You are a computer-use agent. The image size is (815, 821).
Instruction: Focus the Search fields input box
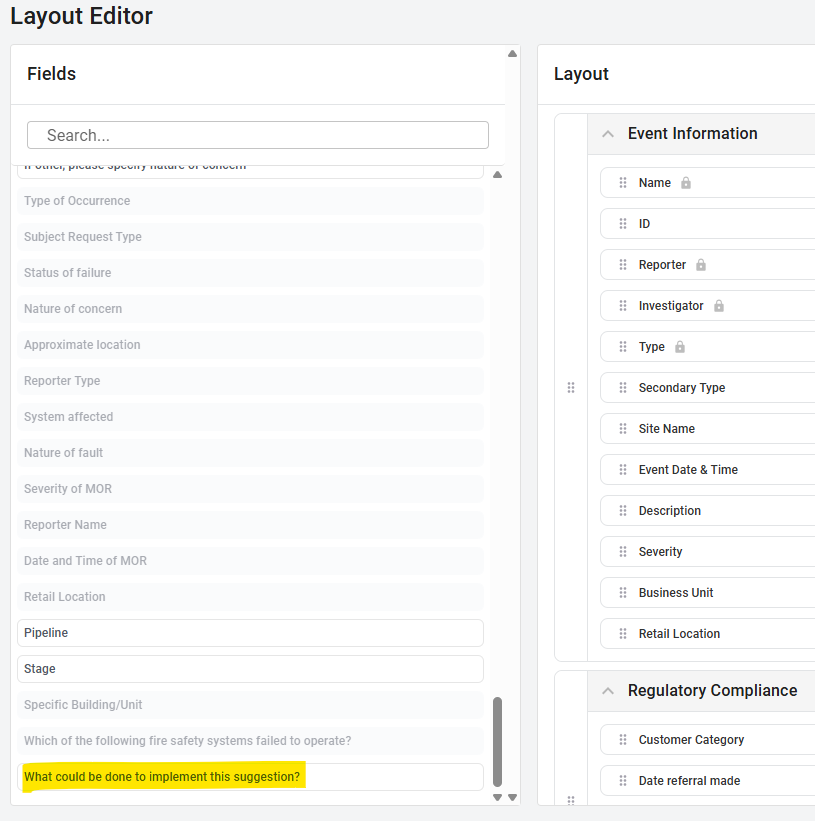[x=257, y=135]
